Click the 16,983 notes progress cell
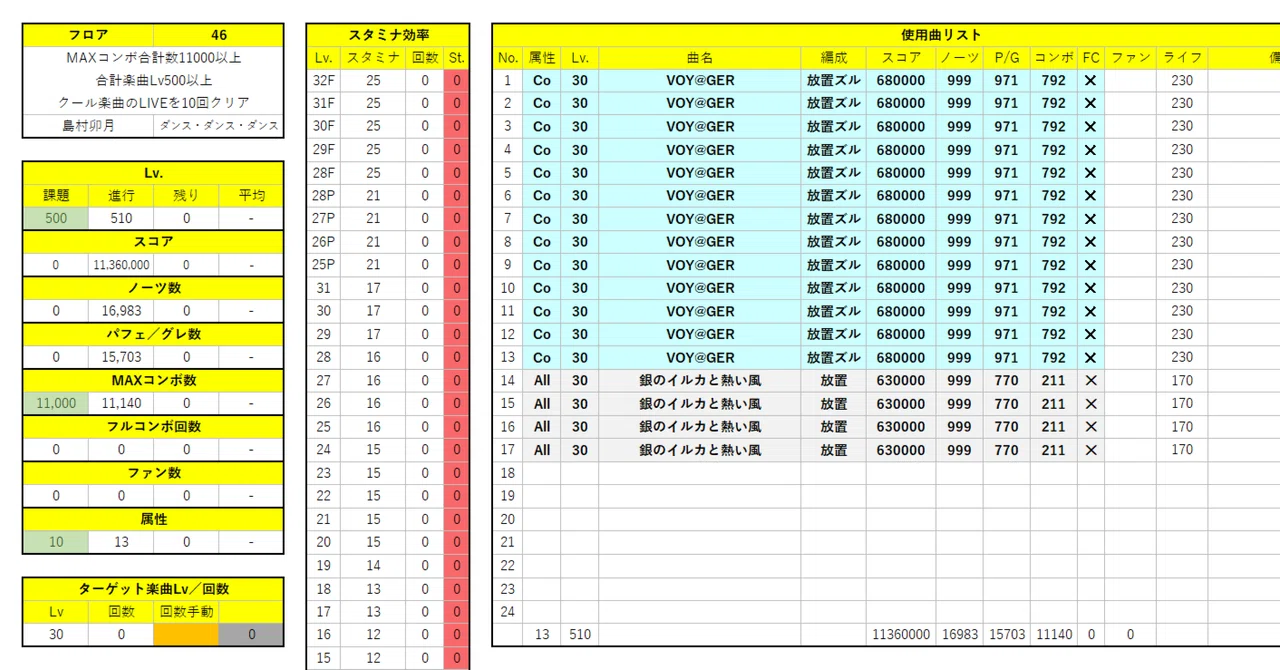This screenshot has height=670, width=1280. tap(121, 311)
